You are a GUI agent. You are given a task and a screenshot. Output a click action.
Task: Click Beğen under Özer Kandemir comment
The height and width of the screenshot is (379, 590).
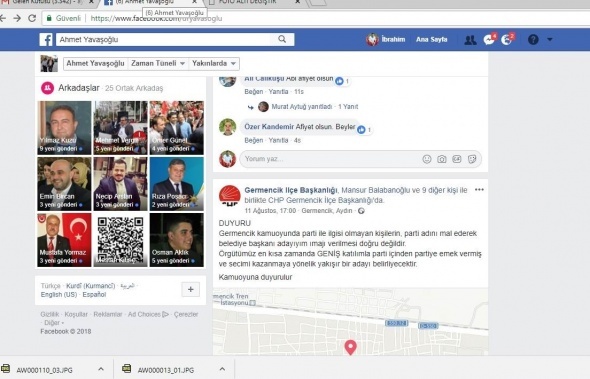coord(254,140)
